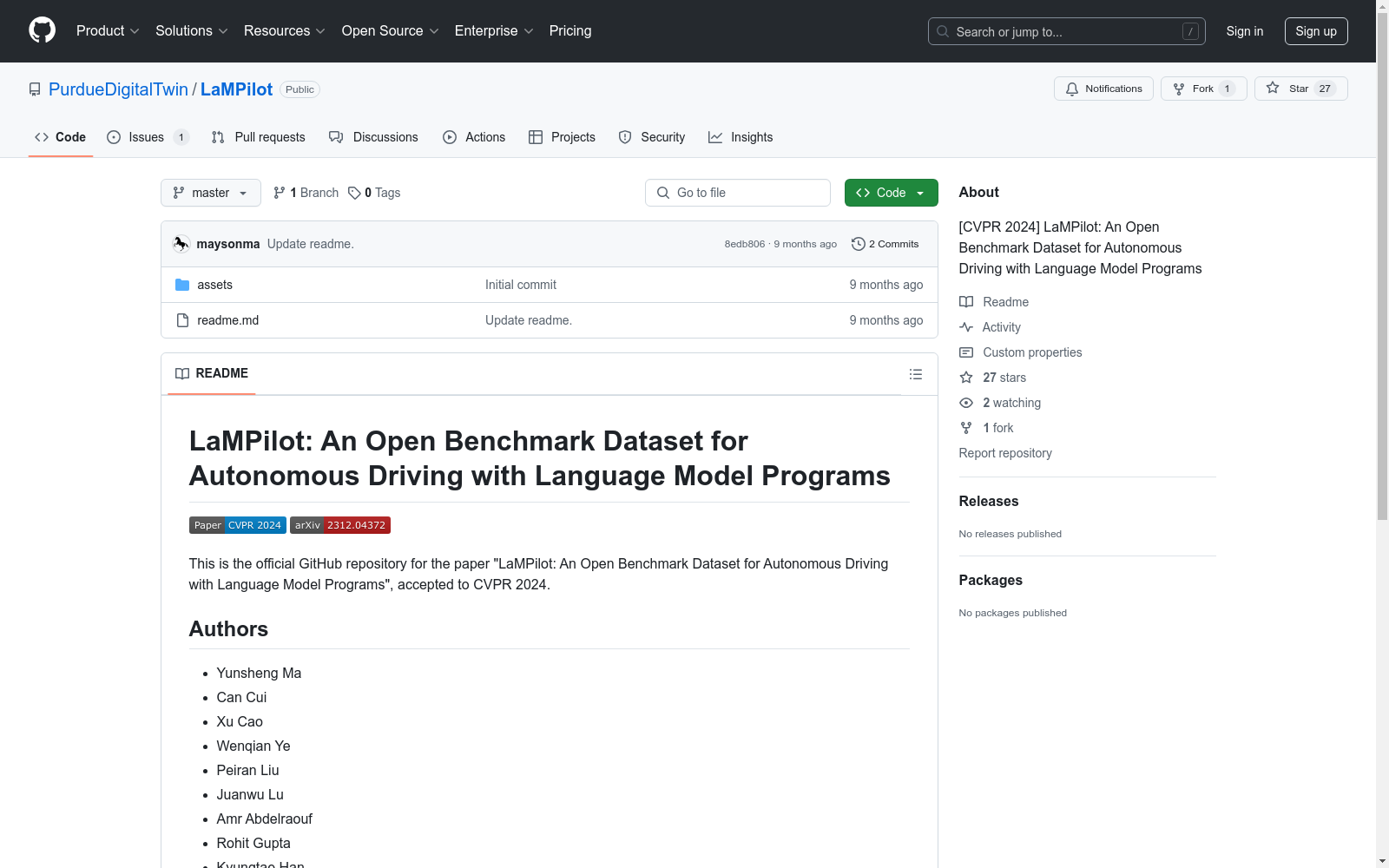Switch to the Code tab
The height and width of the screenshot is (868, 1389).
(61, 137)
